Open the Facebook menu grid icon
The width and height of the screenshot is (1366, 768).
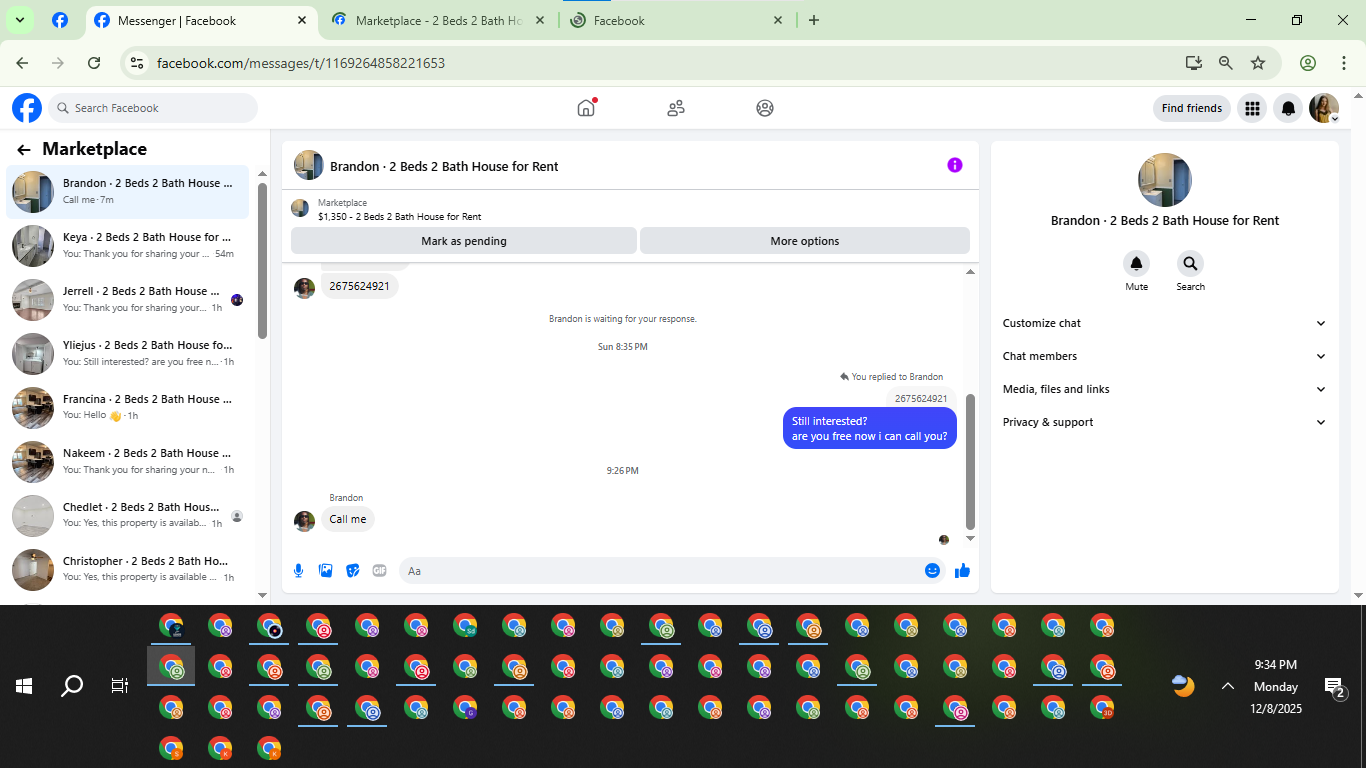coord(1252,108)
